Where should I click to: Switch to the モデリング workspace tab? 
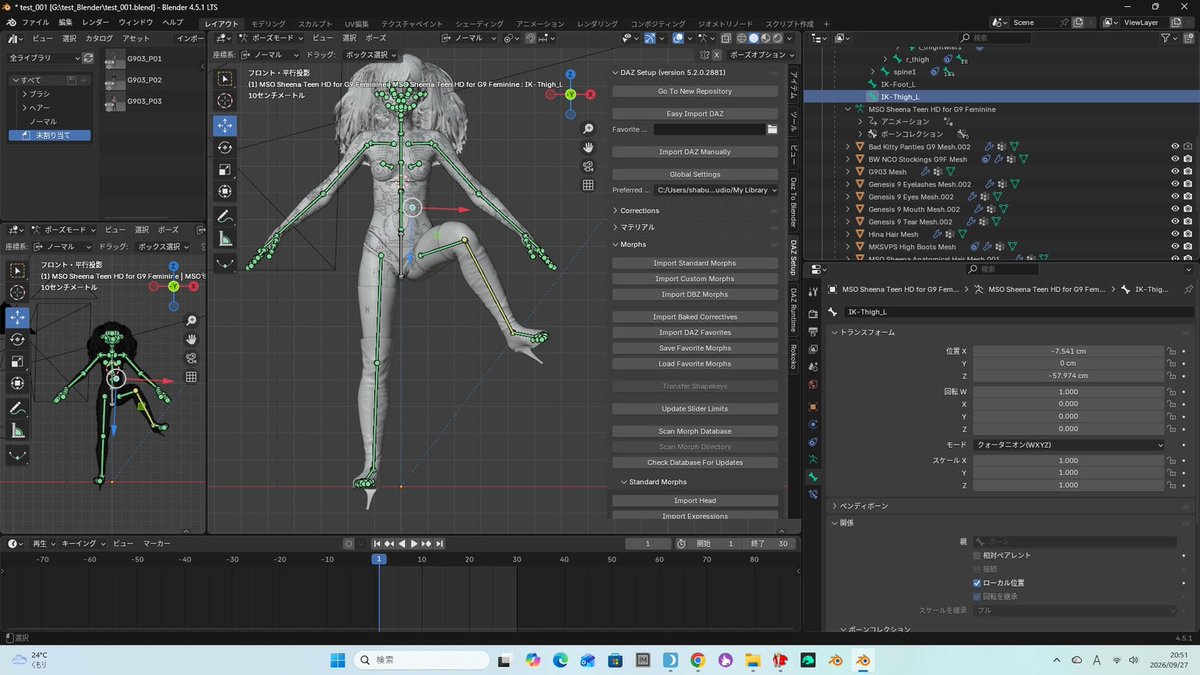click(x=267, y=23)
